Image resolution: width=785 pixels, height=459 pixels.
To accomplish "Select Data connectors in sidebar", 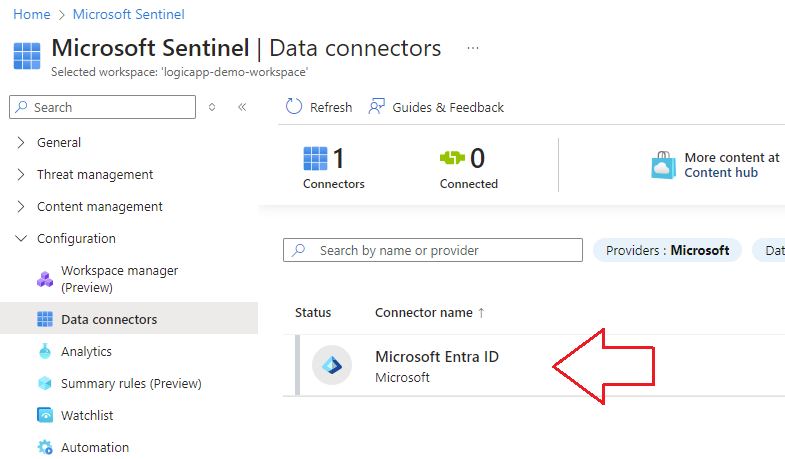I will click(x=109, y=320).
